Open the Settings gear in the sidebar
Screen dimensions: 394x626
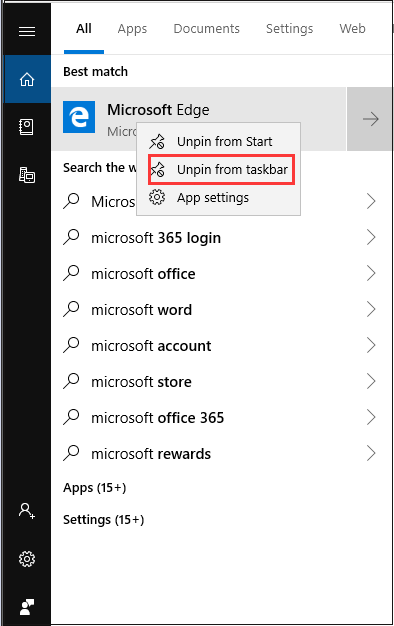pos(27,559)
